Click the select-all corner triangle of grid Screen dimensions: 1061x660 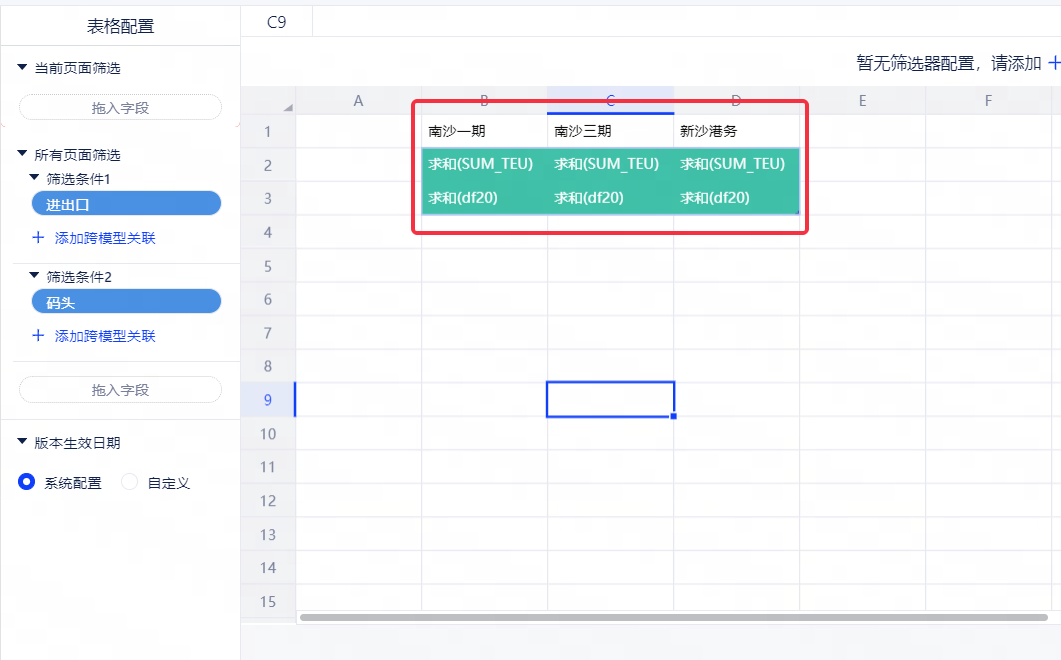point(288,107)
